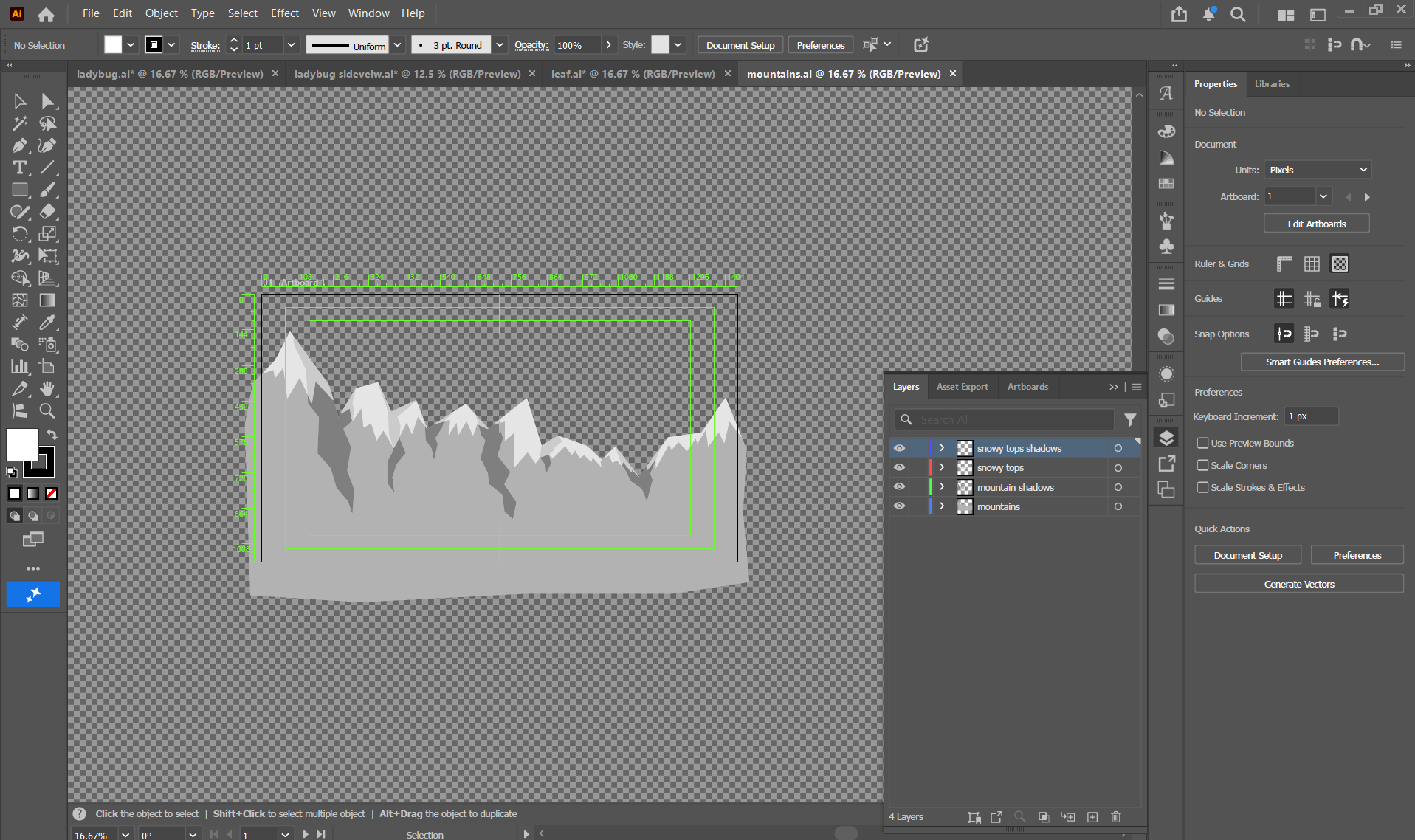Open the Effect menu
The image size is (1415, 840).
click(284, 13)
